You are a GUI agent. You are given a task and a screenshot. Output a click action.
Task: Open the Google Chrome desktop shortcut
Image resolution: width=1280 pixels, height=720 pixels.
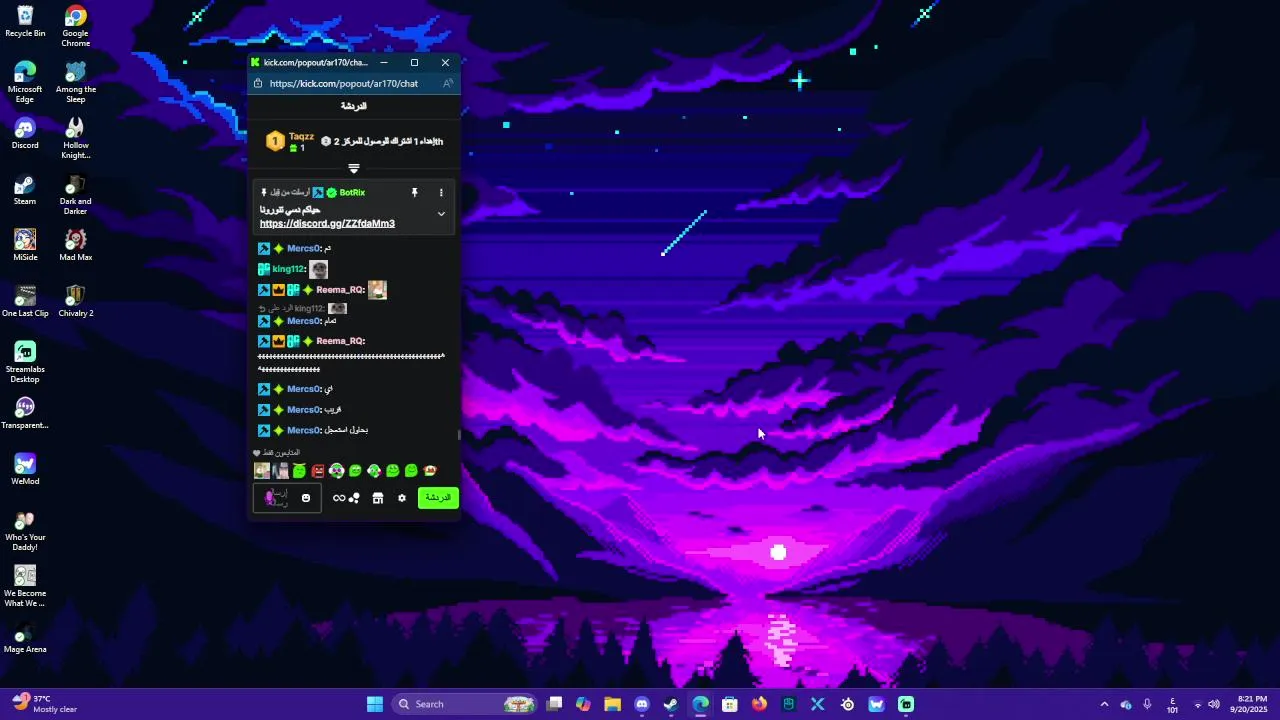point(76,26)
